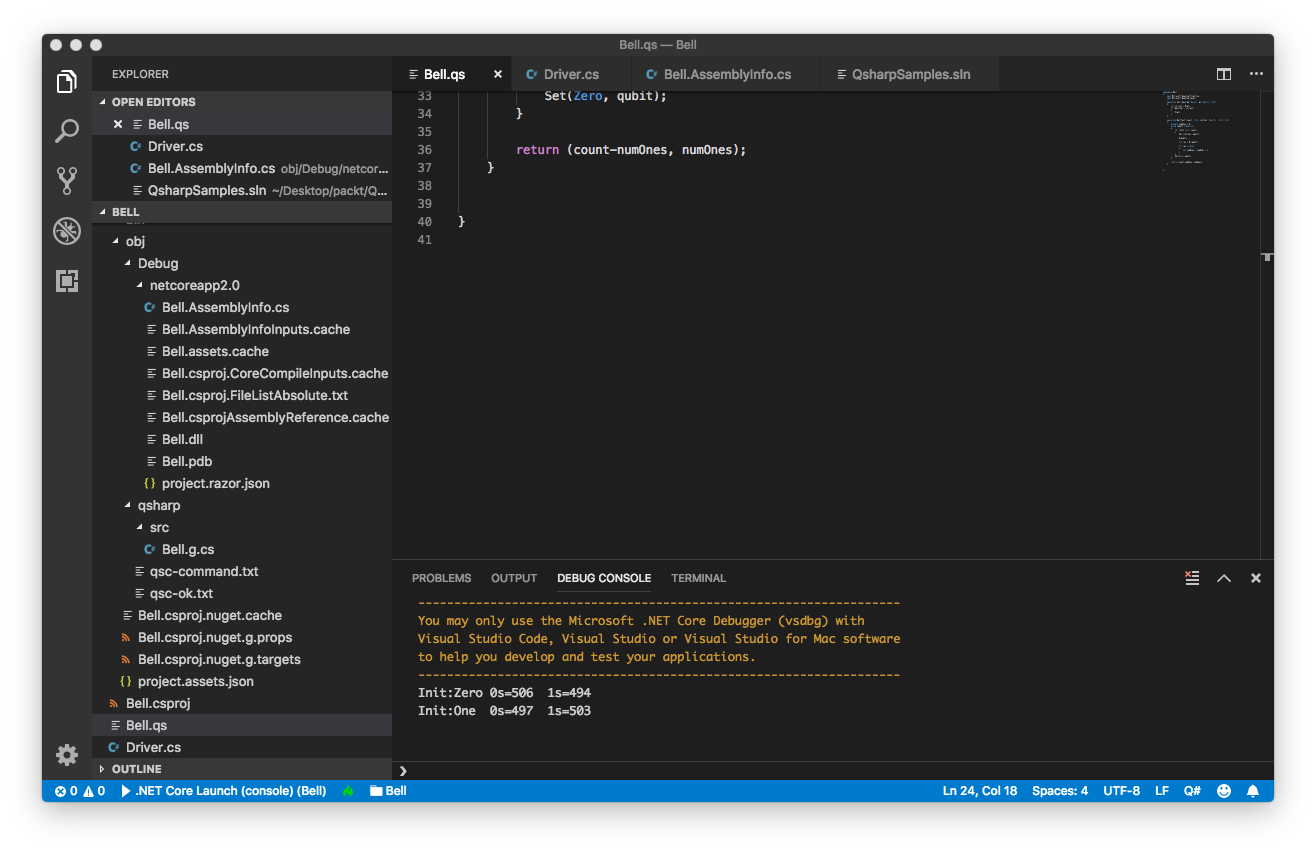The width and height of the screenshot is (1316, 852).
Task: Open the Debug view icon
Action: pos(67,231)
